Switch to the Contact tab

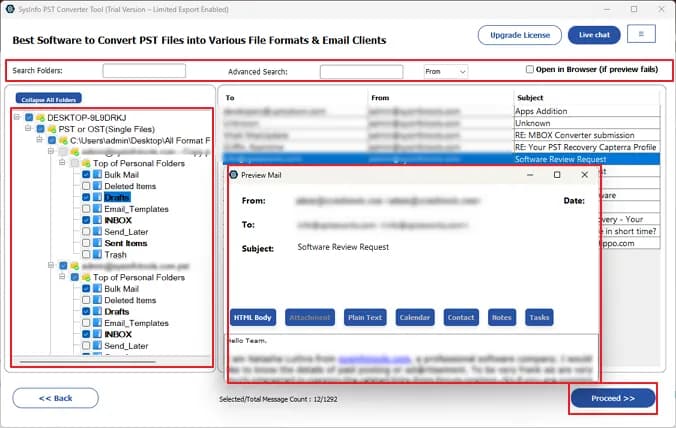pyautogui.click(x=461, y=318)
